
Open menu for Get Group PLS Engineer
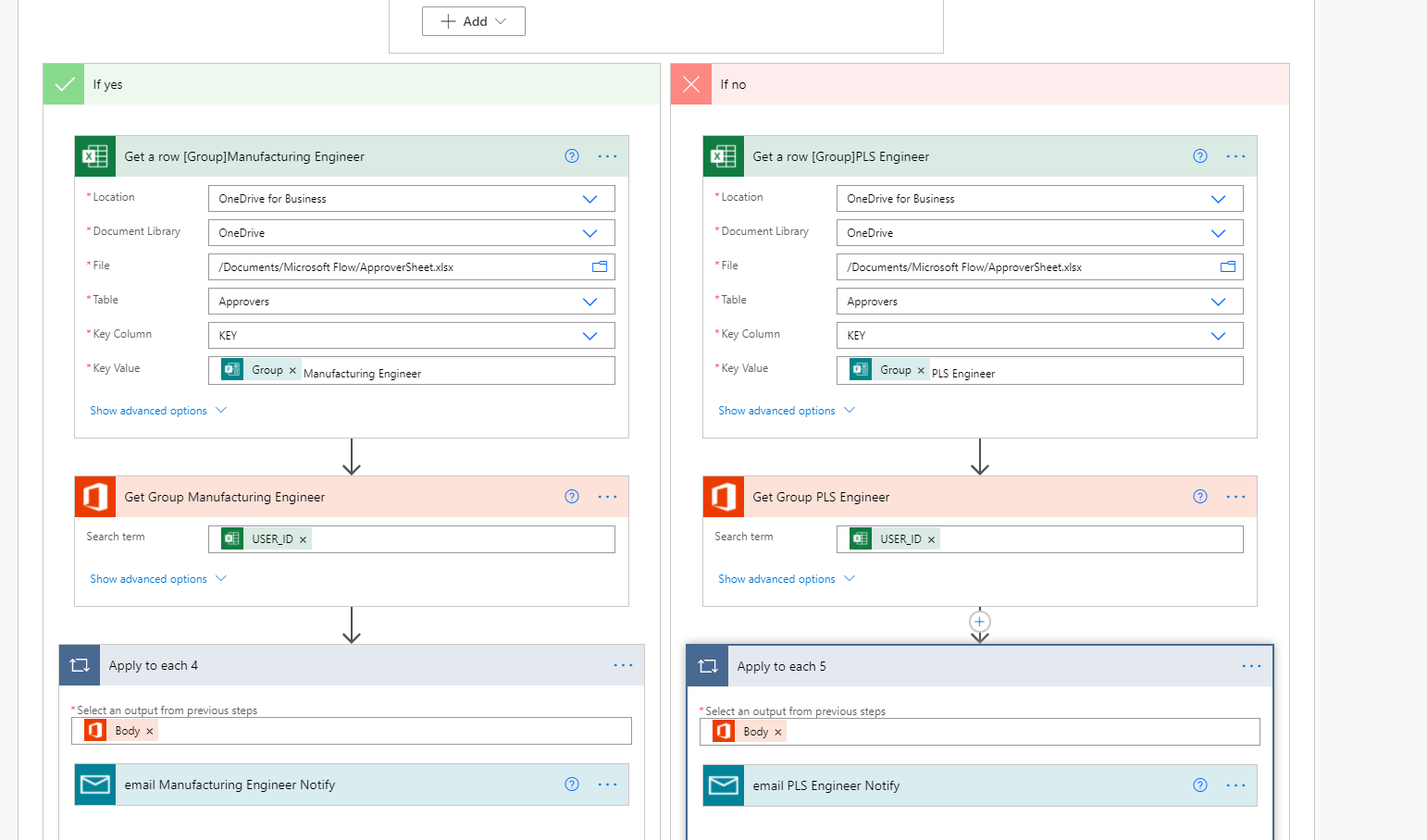[x=1235, y=497]
